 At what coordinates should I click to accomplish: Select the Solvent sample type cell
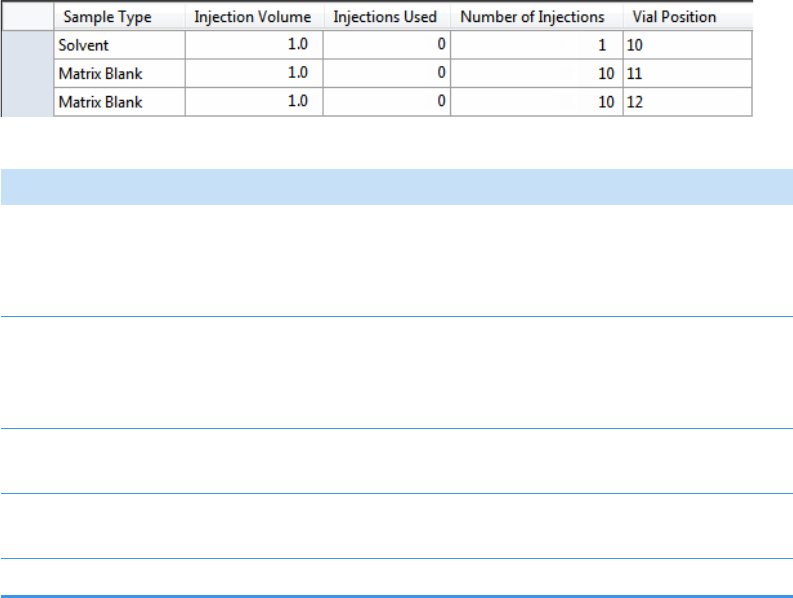(119, 45)
